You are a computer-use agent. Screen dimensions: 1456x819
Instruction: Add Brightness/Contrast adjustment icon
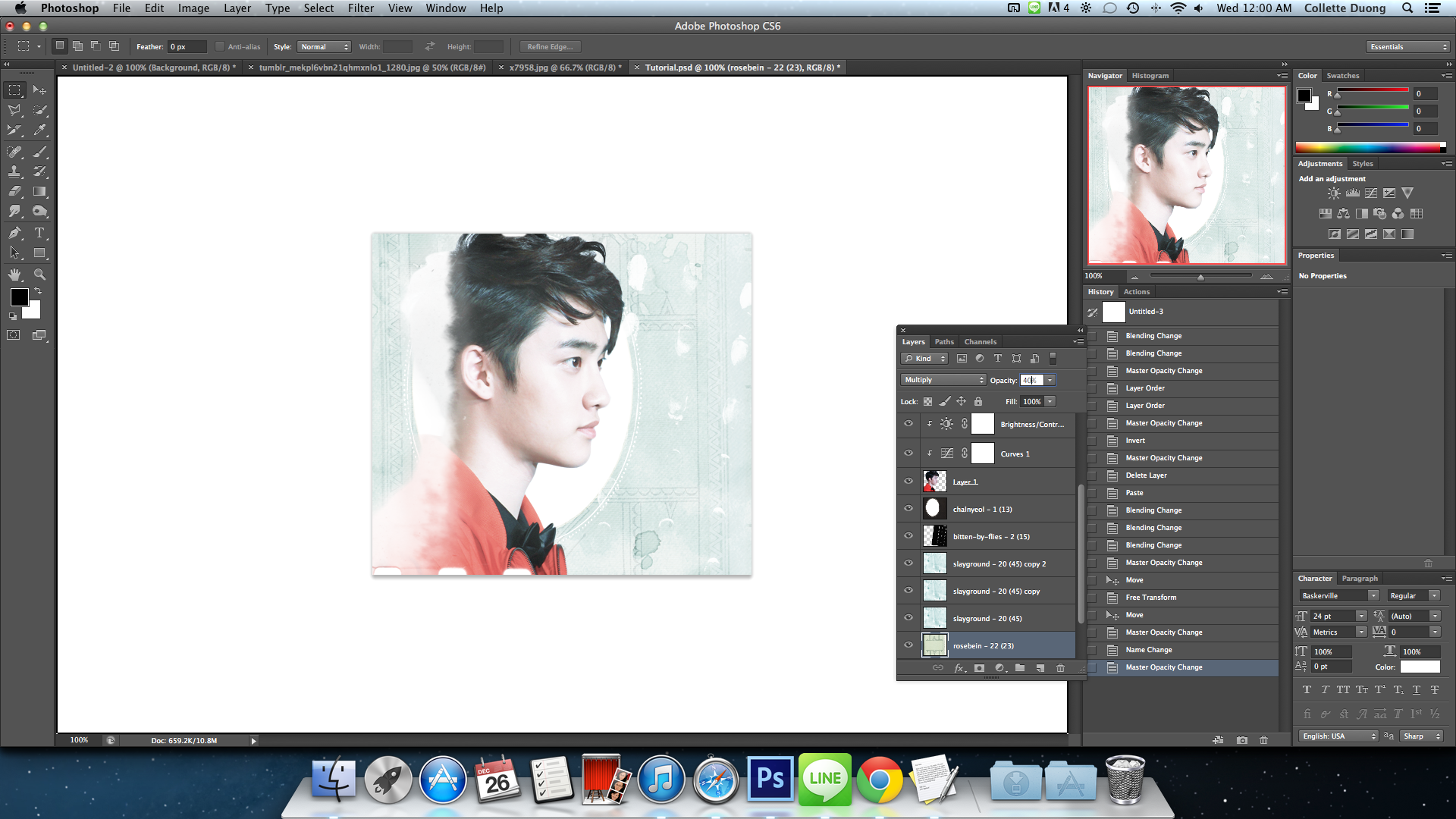(1334, 193)
